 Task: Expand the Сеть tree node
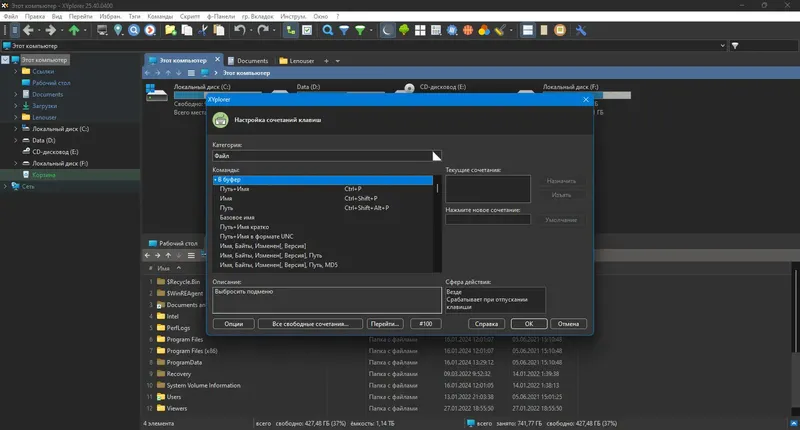(5, 186)
